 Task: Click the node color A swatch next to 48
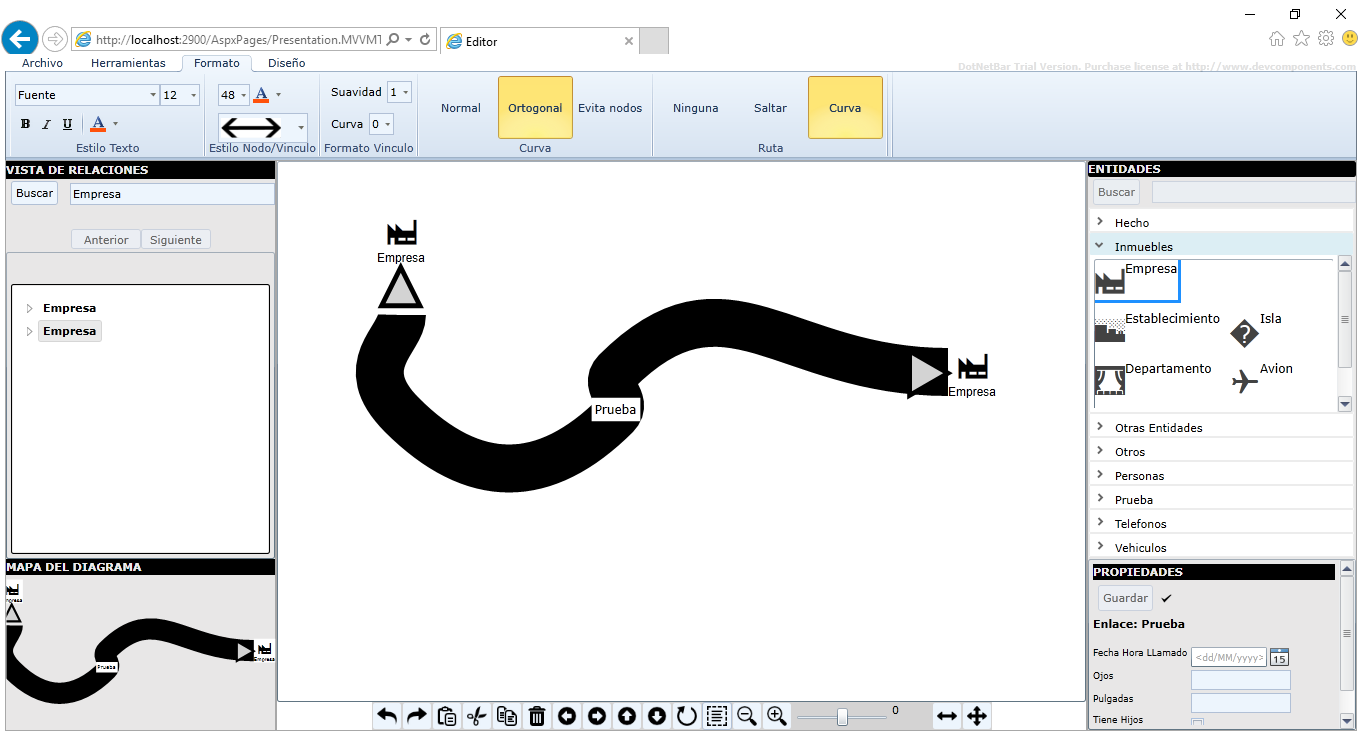(x=261, y=95)
